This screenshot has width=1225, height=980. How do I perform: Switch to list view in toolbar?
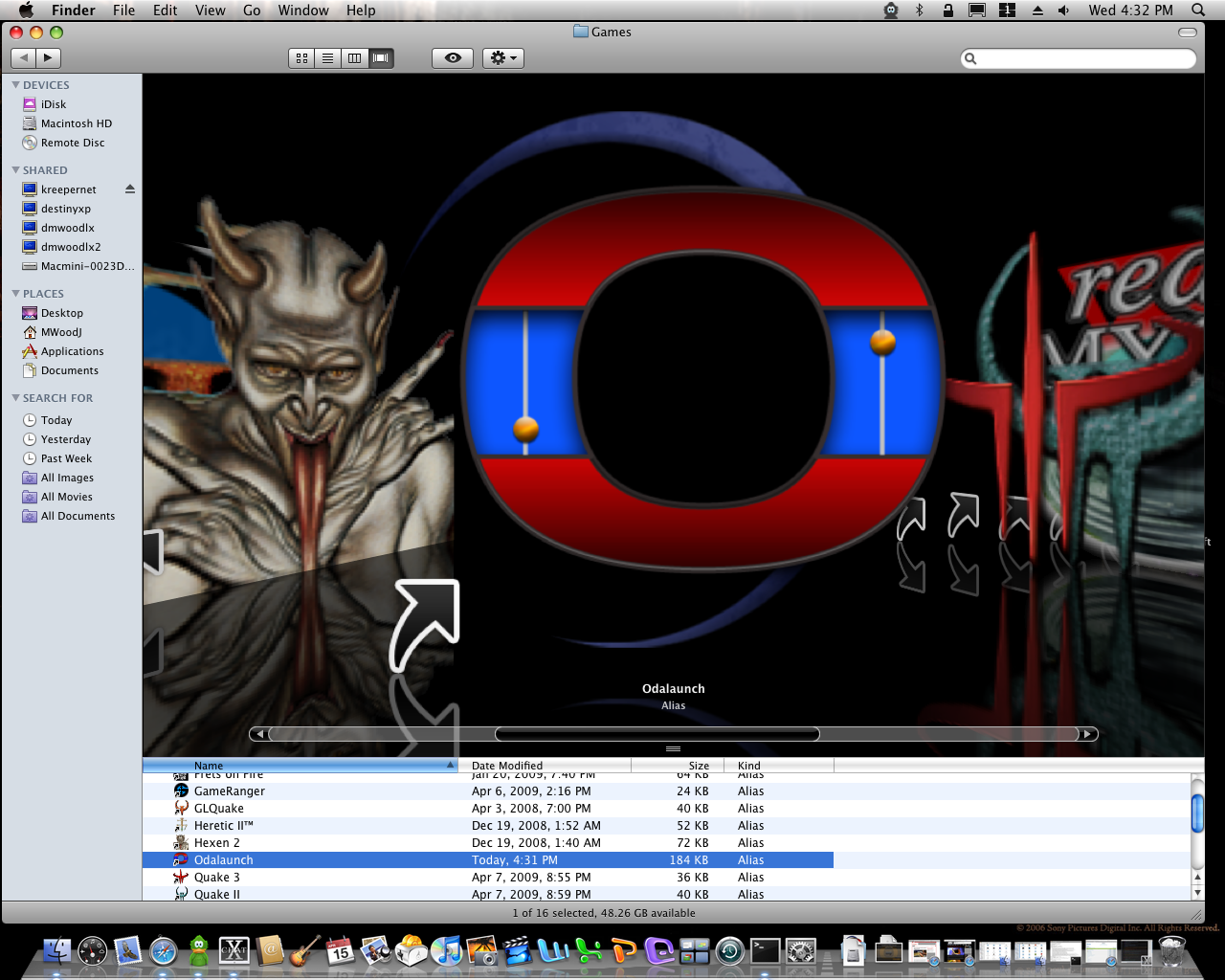(x=327, y=58)
